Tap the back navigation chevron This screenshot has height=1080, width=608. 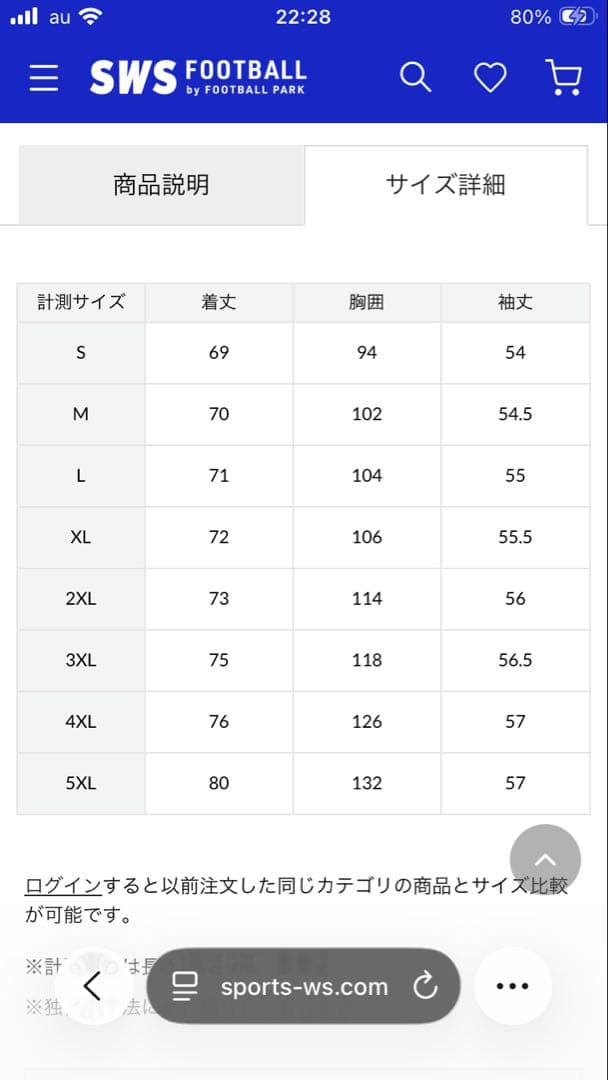pos(93,986)
